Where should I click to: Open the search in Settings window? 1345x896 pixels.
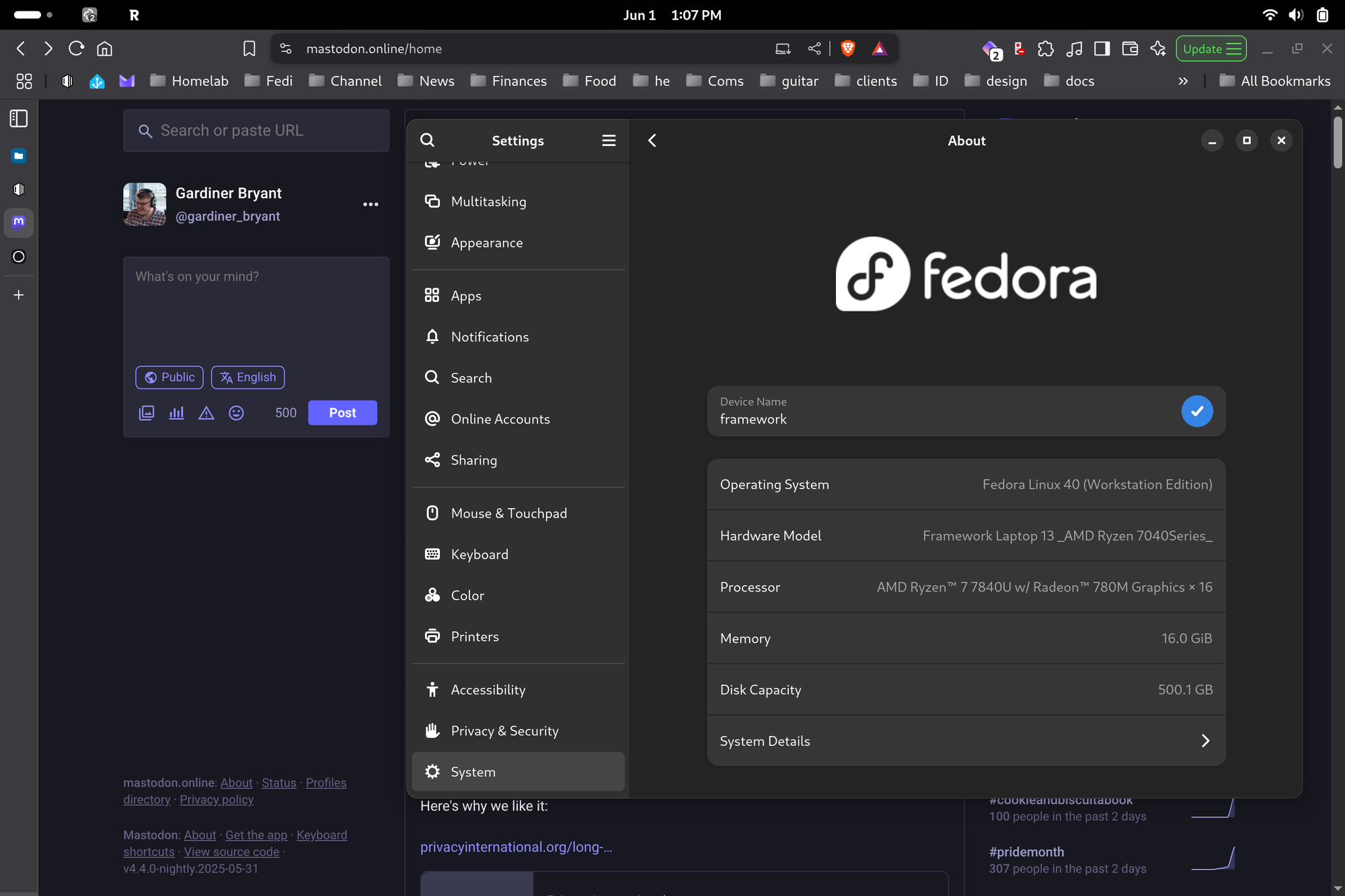tap(428, 140)
